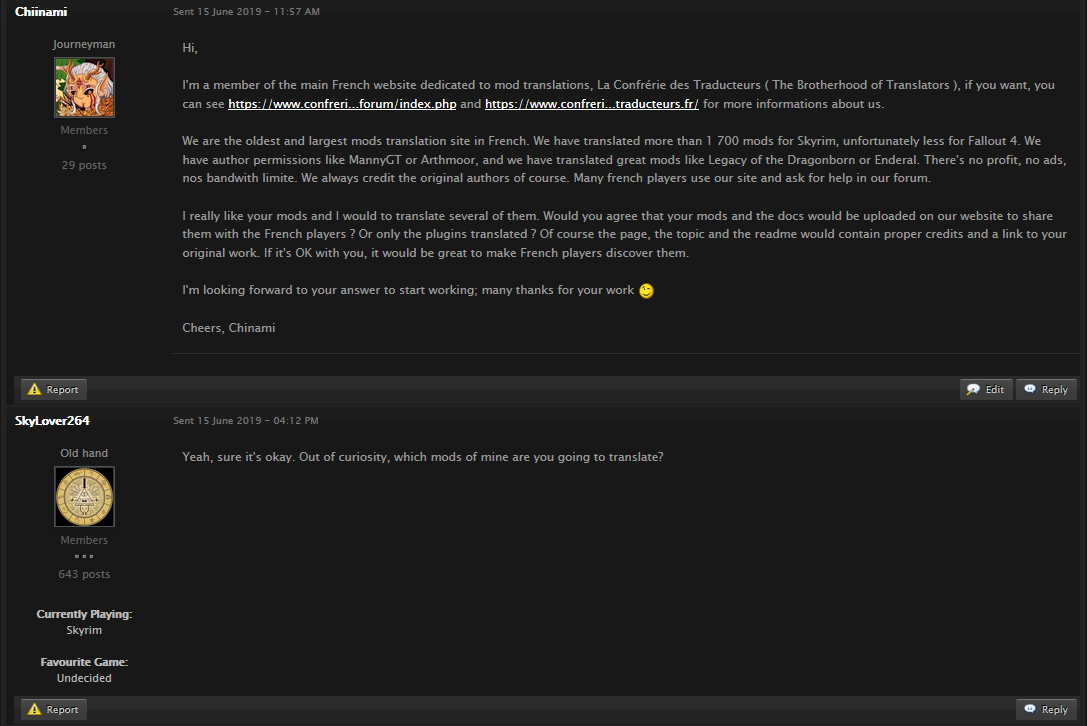Open the confrerie traducteurs.fr link

591,104
